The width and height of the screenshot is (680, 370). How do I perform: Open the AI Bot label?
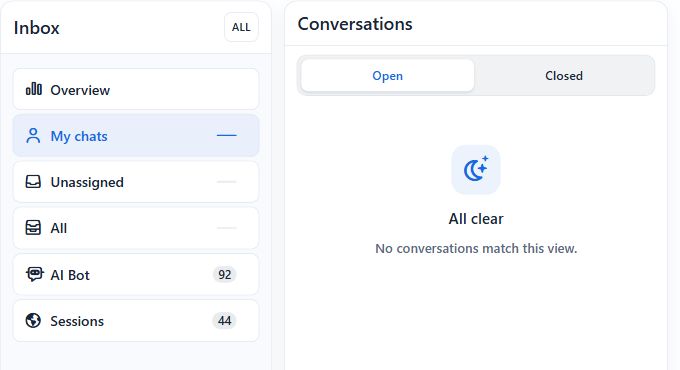click(x=70, y=275)
